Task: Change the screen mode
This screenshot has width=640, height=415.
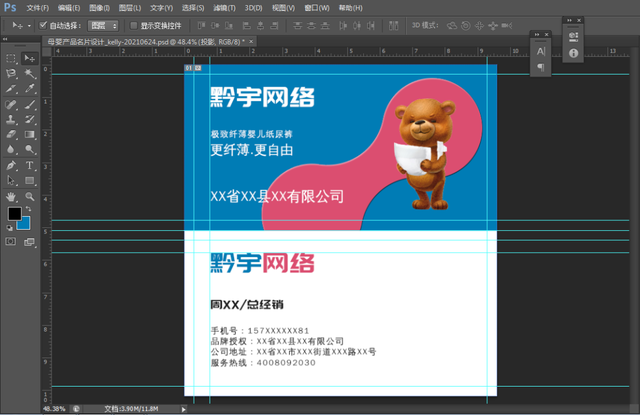Action: point(29,242)
